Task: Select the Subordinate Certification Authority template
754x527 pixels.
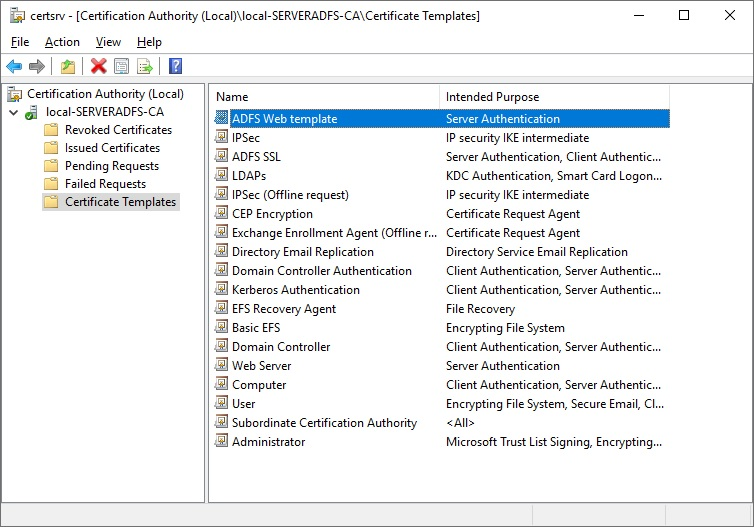Action: [x=324, y=423]
